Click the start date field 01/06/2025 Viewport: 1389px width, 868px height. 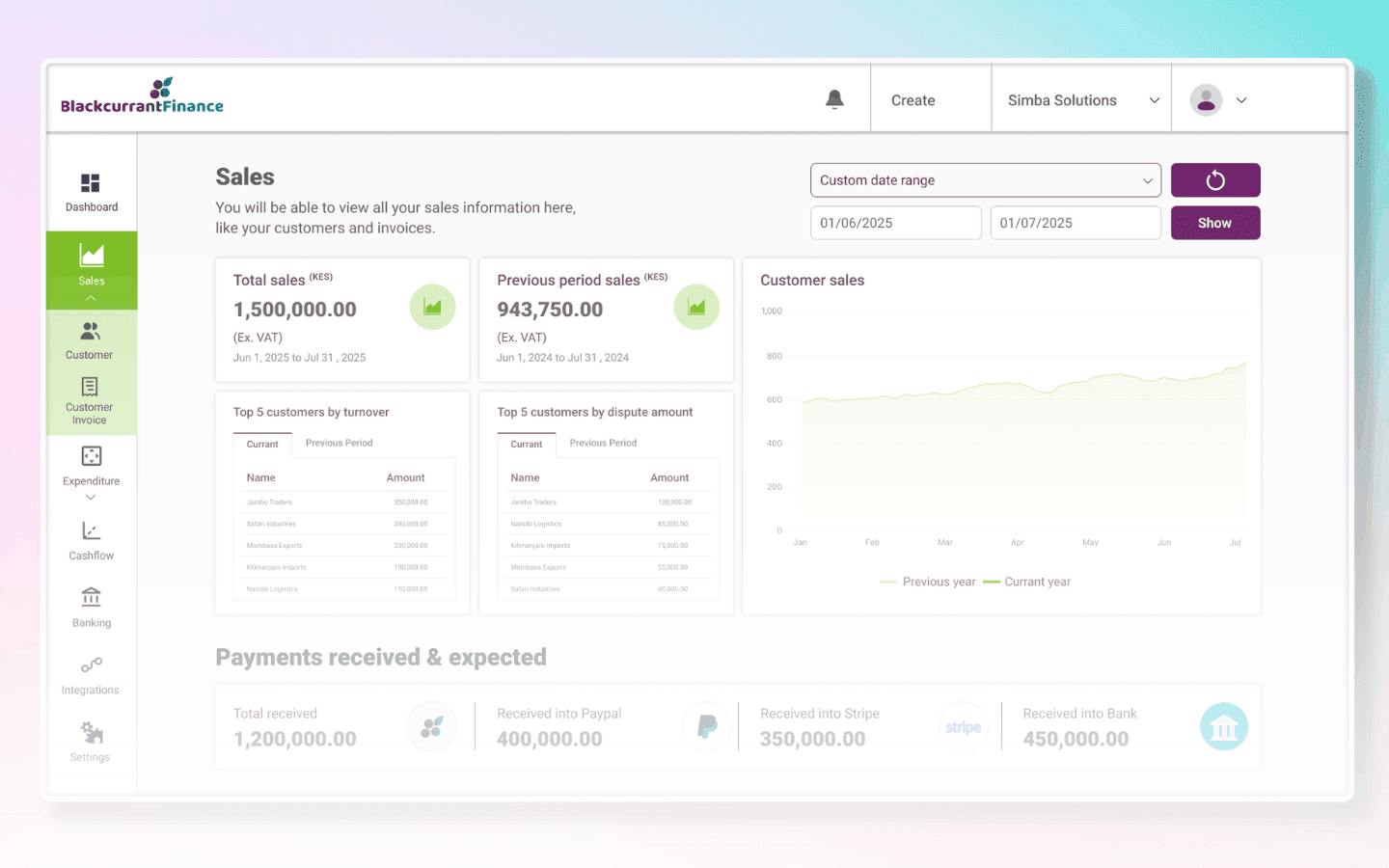point(896,223)
